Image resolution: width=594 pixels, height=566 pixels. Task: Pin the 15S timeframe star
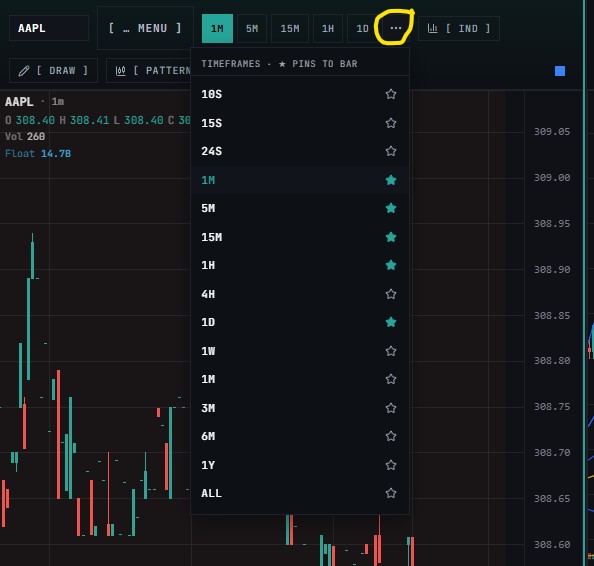(391, 123)
